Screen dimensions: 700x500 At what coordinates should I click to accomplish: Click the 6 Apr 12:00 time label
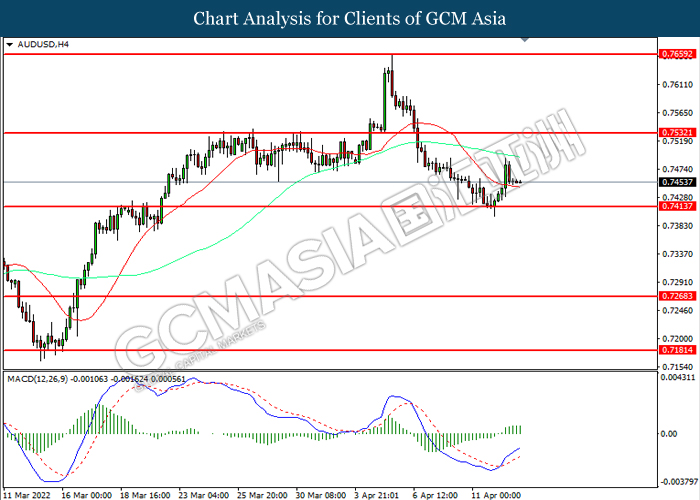tap(436, 496)
